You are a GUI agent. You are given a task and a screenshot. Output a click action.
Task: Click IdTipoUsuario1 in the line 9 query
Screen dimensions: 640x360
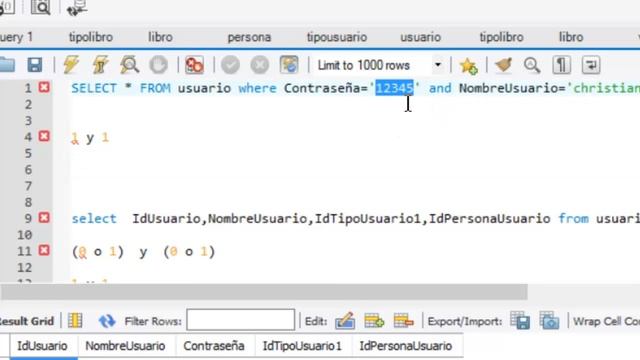(368, 219)
